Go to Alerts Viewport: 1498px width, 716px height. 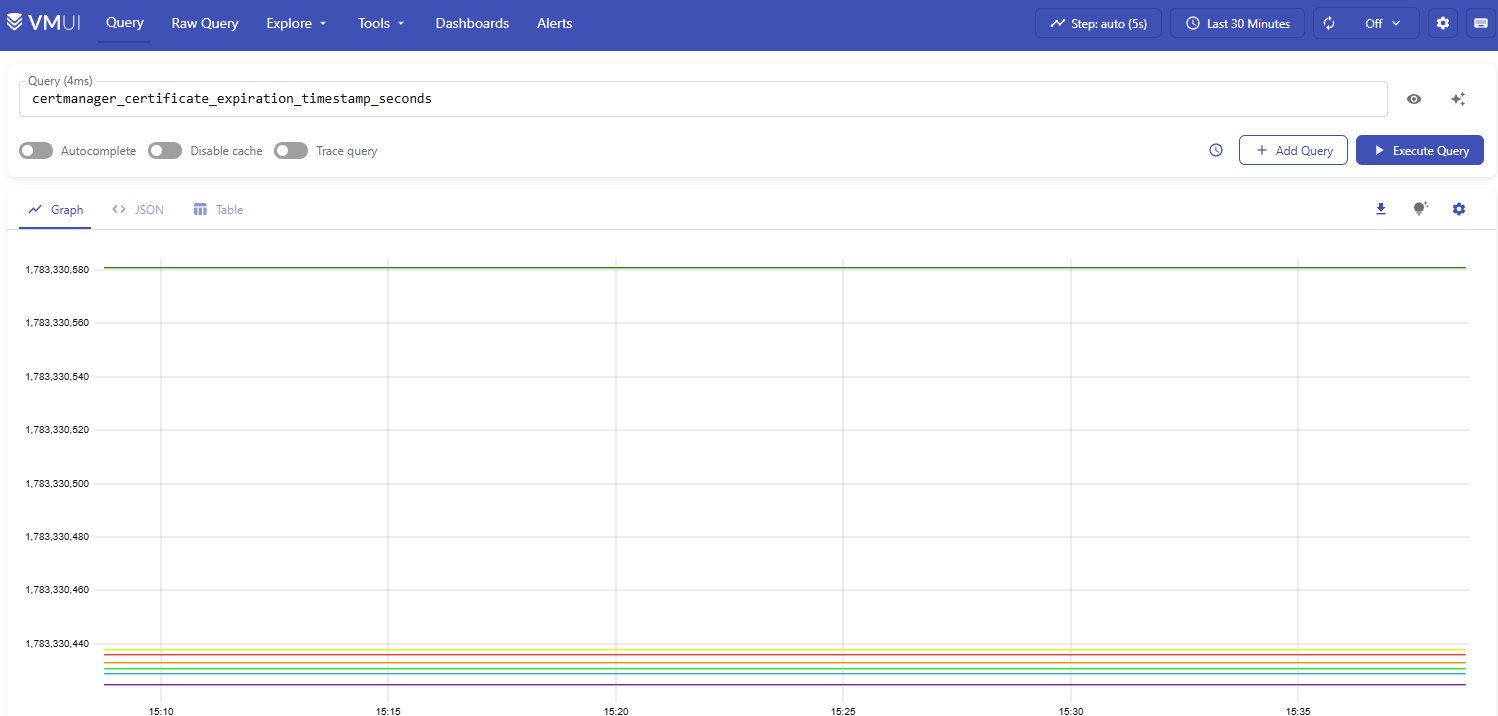click(555, 23)
